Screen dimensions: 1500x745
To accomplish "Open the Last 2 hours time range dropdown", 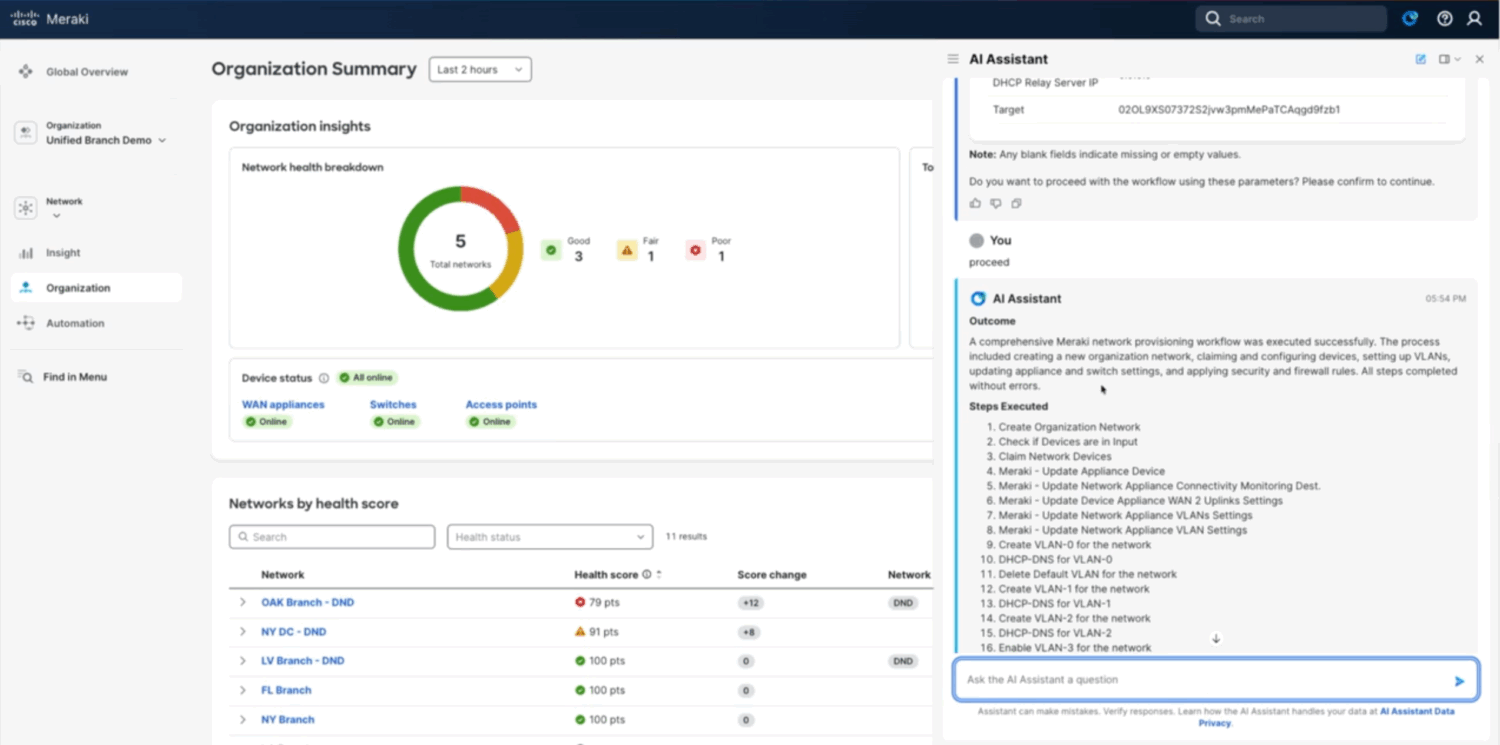I will coord(480,69).
